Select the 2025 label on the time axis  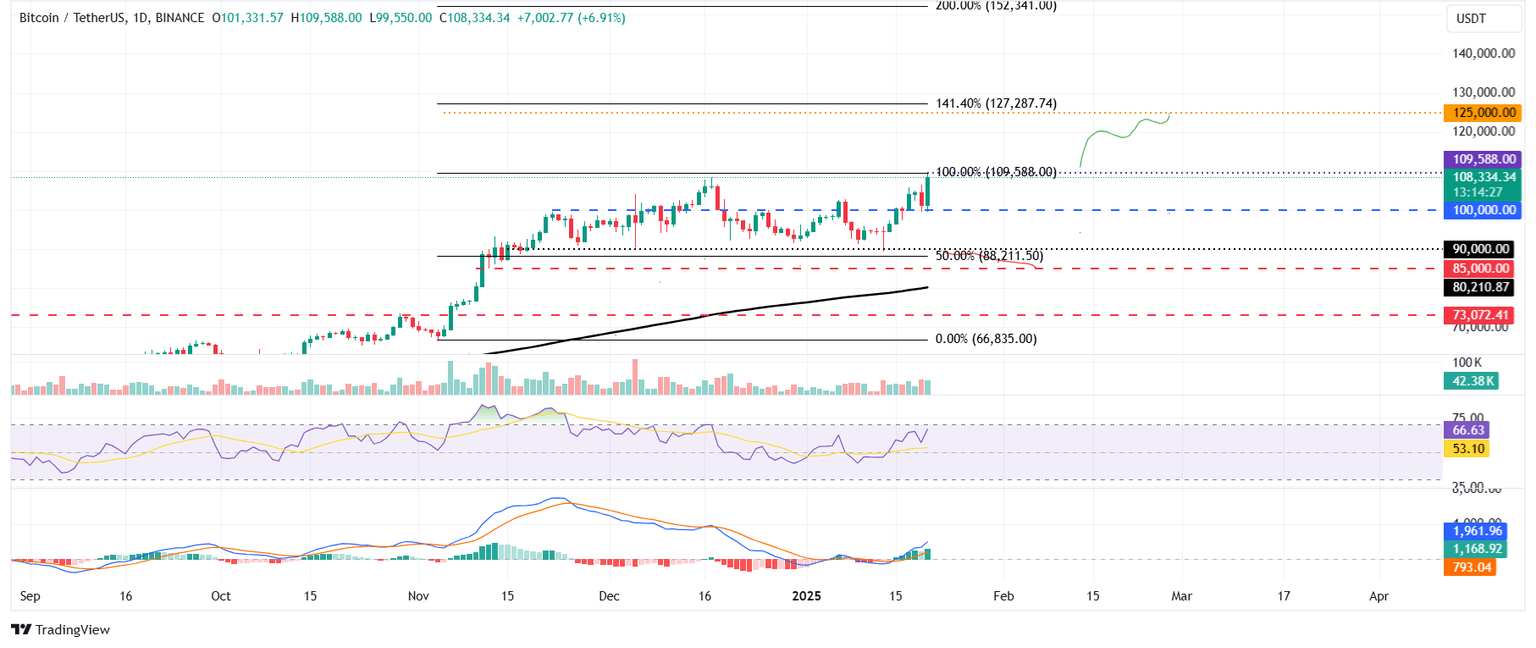tap(806, 595)
